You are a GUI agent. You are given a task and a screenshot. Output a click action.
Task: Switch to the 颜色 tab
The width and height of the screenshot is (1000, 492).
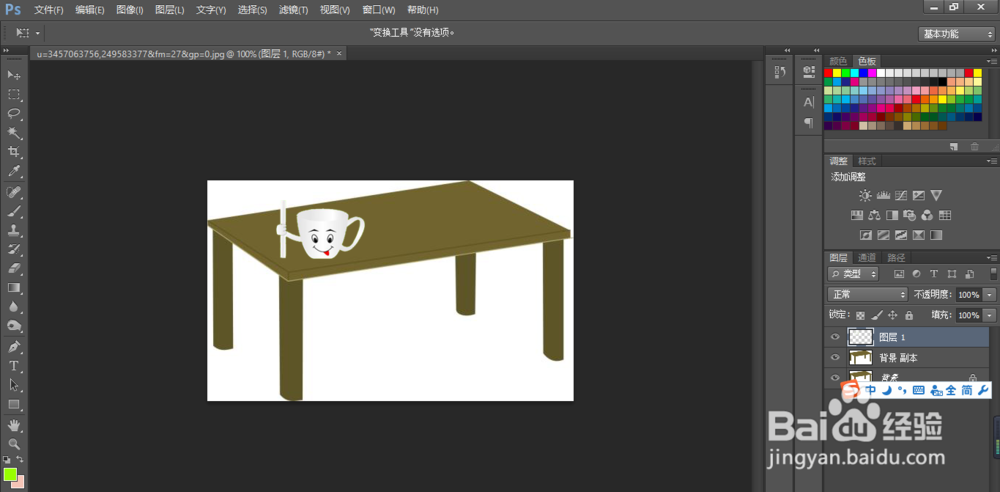click(838, 61)
